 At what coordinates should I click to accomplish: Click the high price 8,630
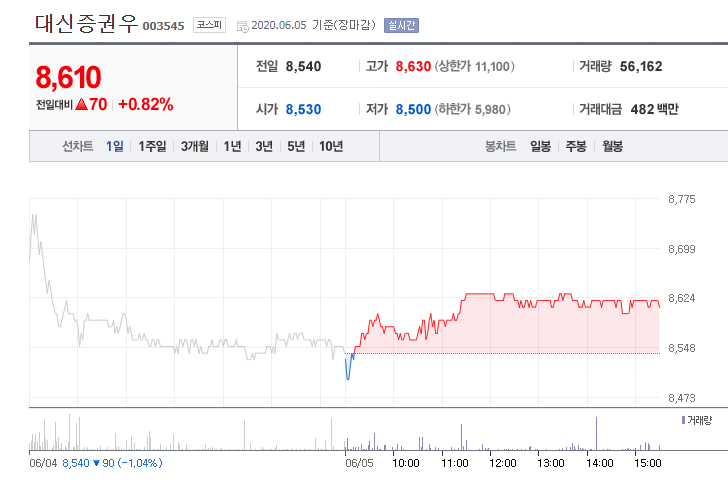pos(413,66)
